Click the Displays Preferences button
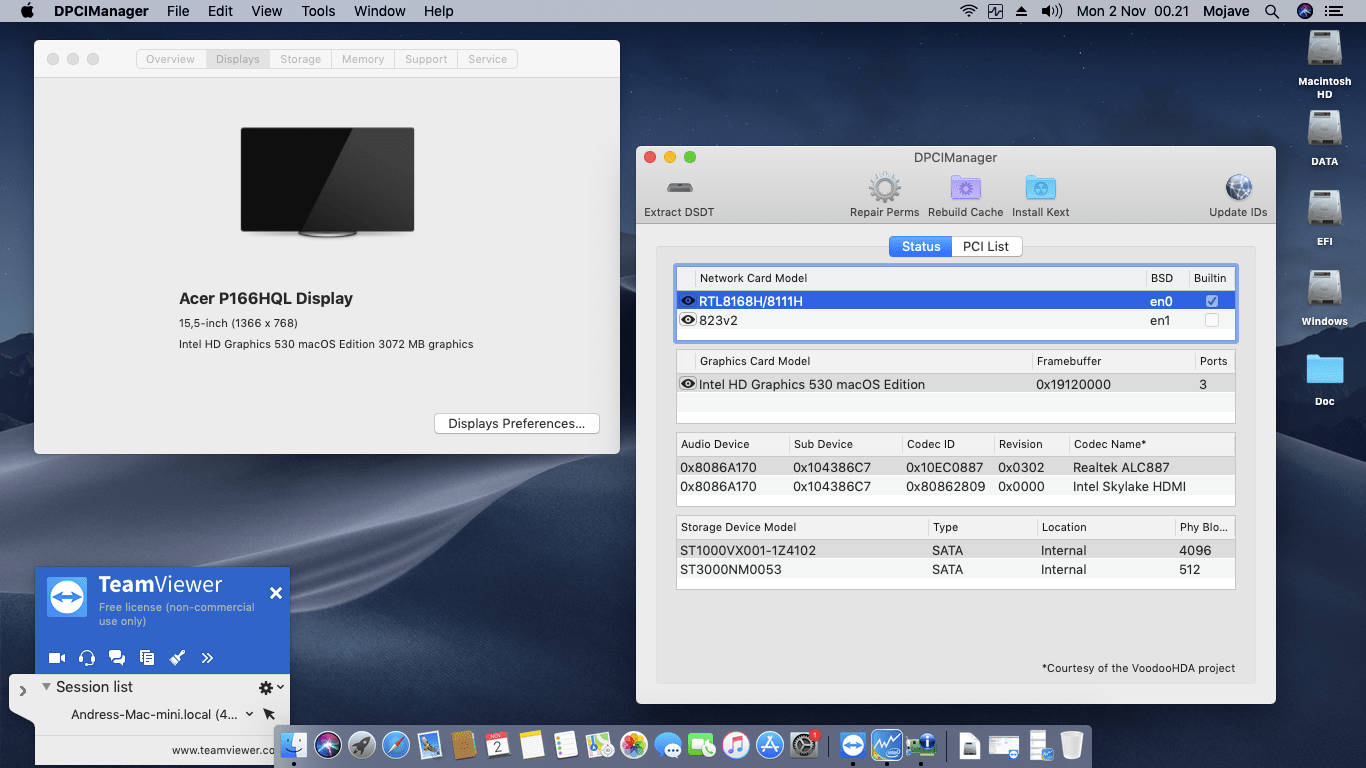 [516, 424]
